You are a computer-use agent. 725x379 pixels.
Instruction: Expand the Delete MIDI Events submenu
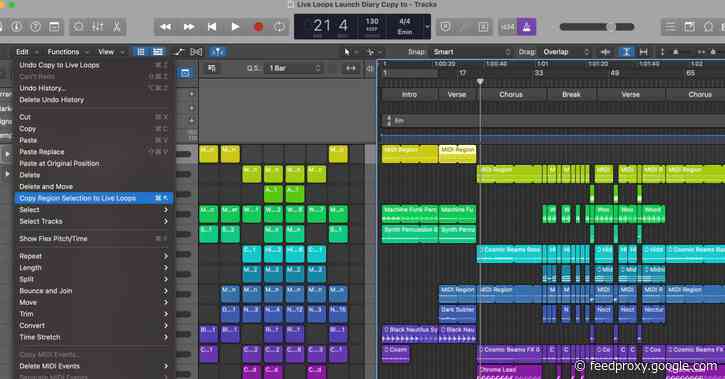[94, 366]
